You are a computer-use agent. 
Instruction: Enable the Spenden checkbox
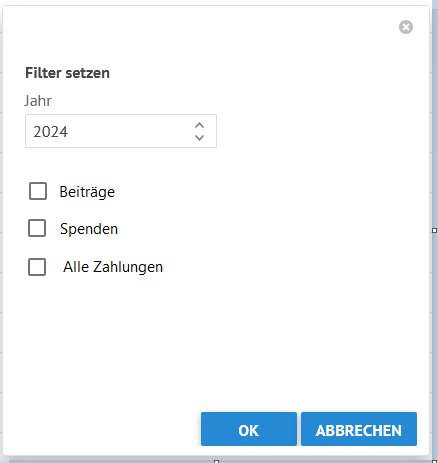click(x=37, y=228)
